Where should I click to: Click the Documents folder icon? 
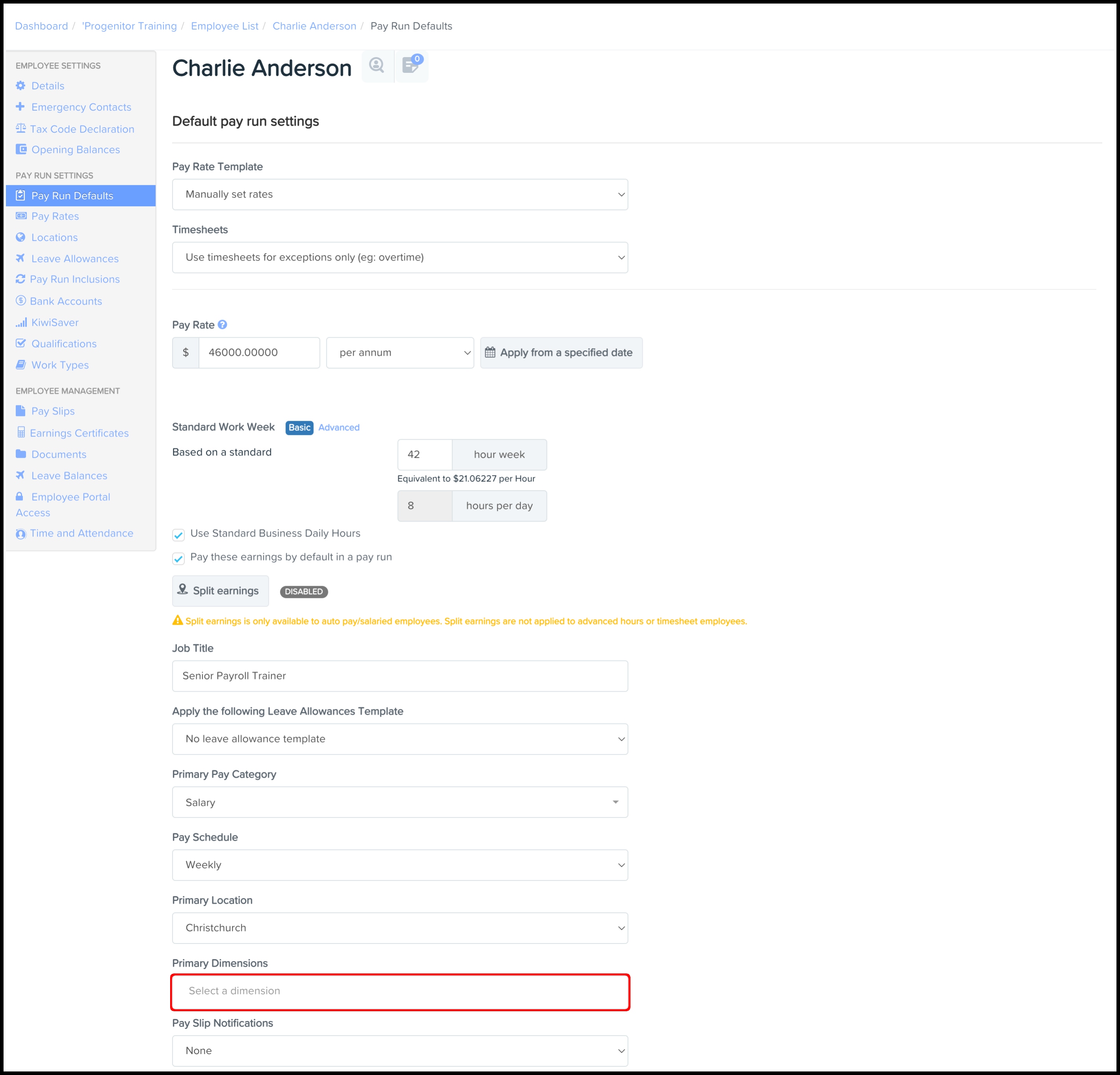tap(20, 454)
